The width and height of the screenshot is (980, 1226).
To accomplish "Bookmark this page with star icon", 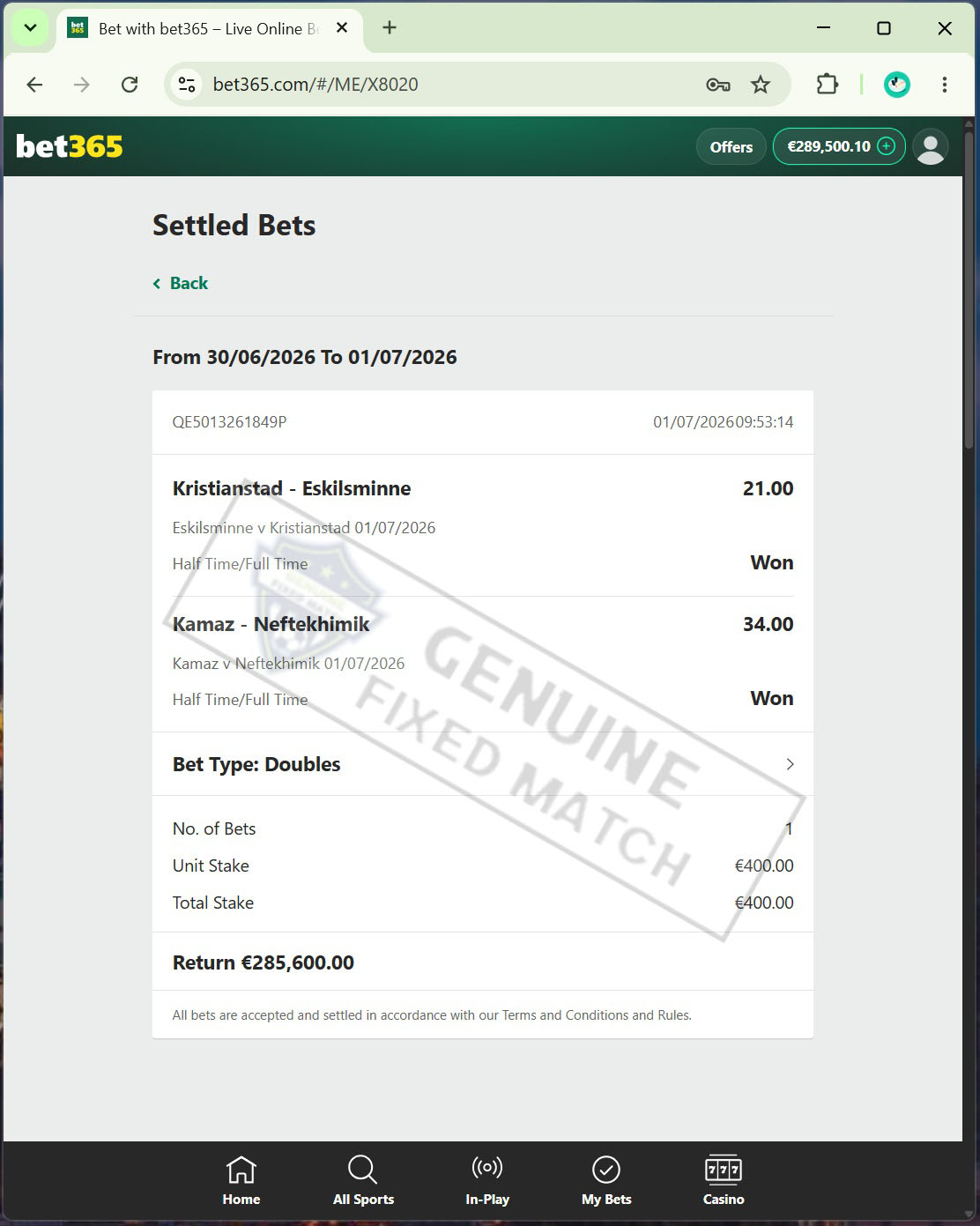I will [x=761, y=85].
